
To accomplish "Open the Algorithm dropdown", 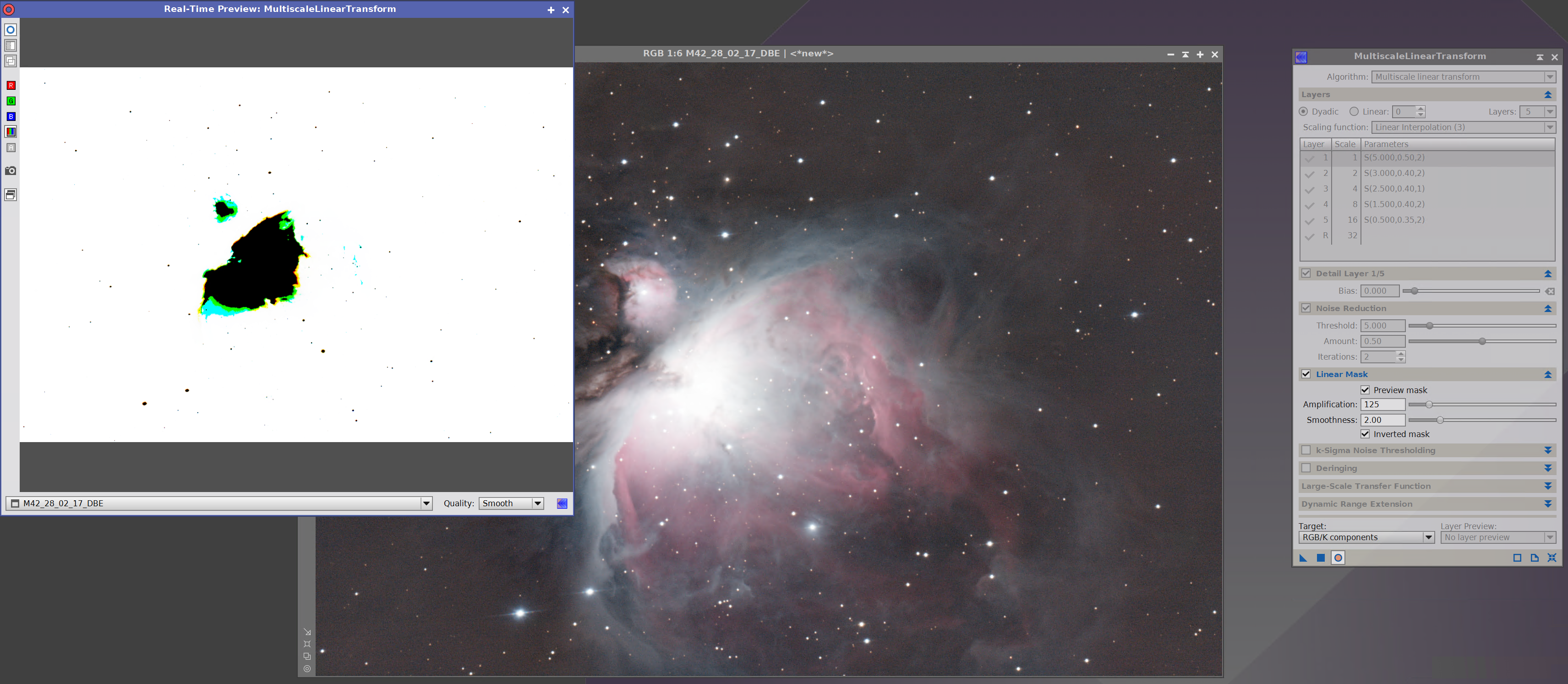I will [x=1464, y=77].
